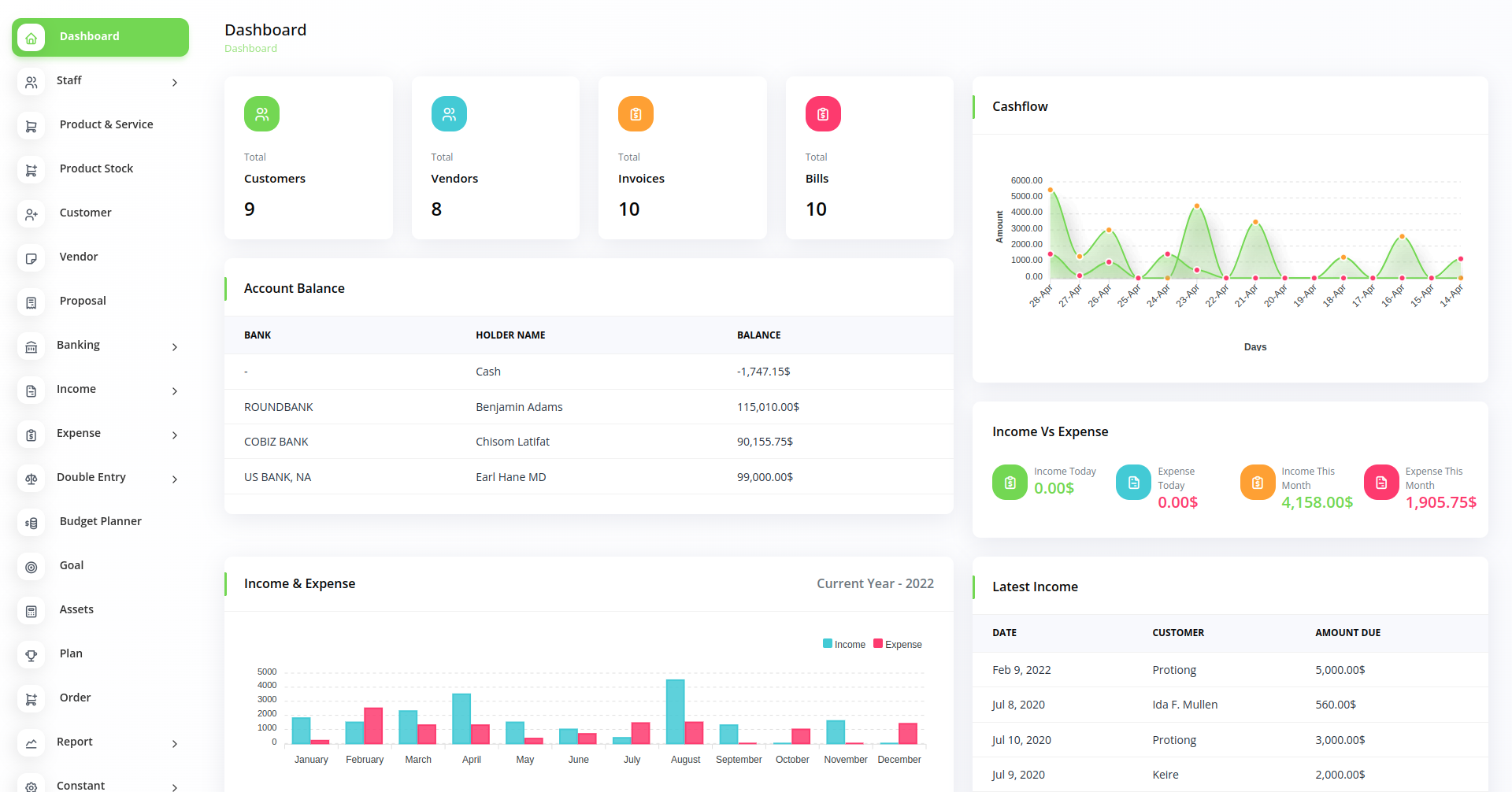
Task: Click the Budget Planner icon
Action: click(x=31, y=523)
